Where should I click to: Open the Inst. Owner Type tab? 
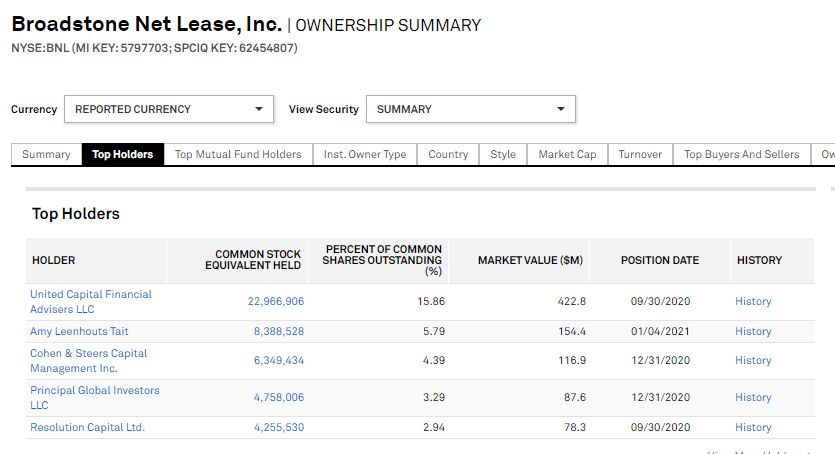[365, 154]
